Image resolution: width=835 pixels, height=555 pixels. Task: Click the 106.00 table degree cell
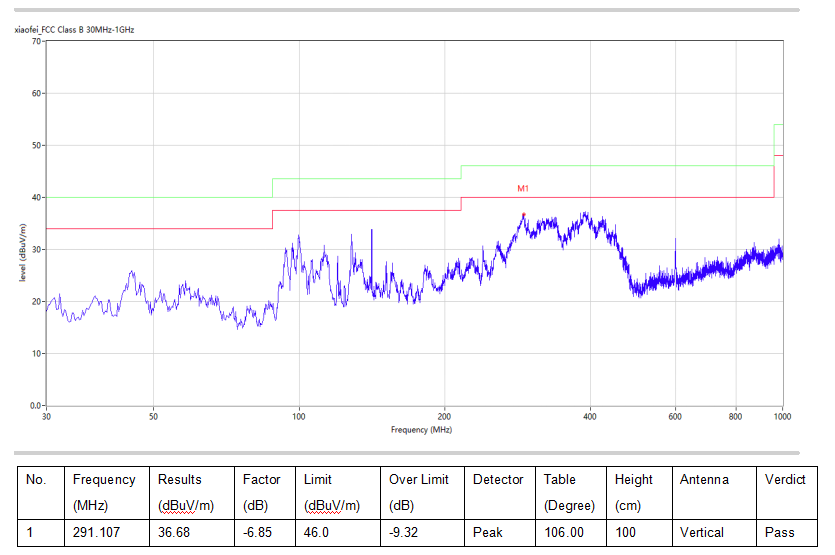[564, 533]
